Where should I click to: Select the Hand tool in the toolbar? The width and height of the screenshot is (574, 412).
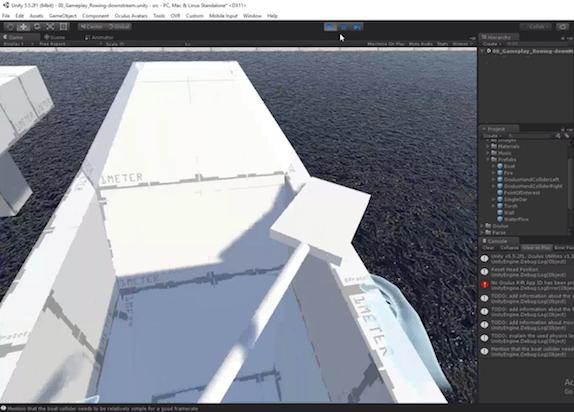(10, 27)
